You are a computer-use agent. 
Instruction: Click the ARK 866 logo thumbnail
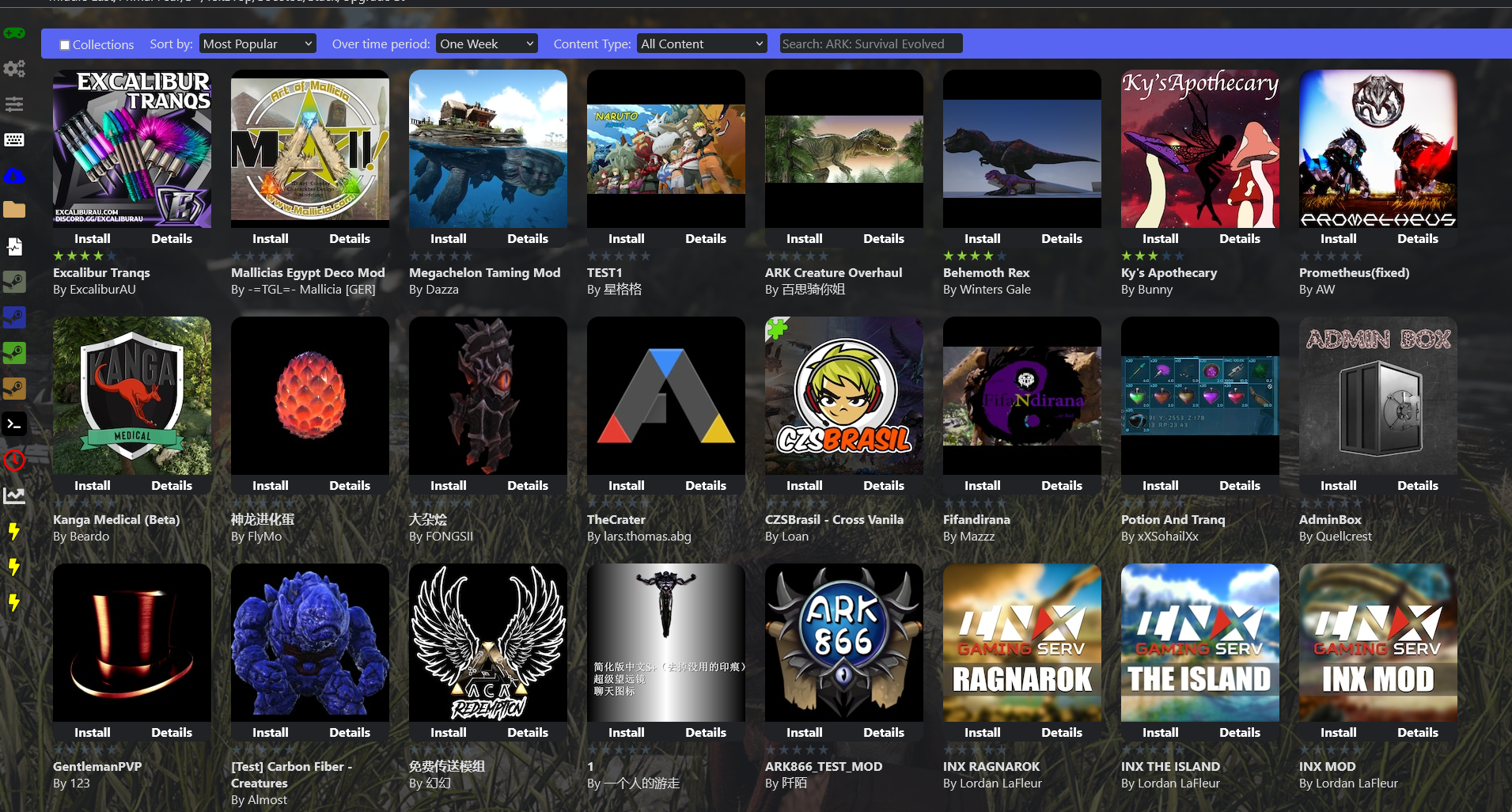[x=844, y=643]
